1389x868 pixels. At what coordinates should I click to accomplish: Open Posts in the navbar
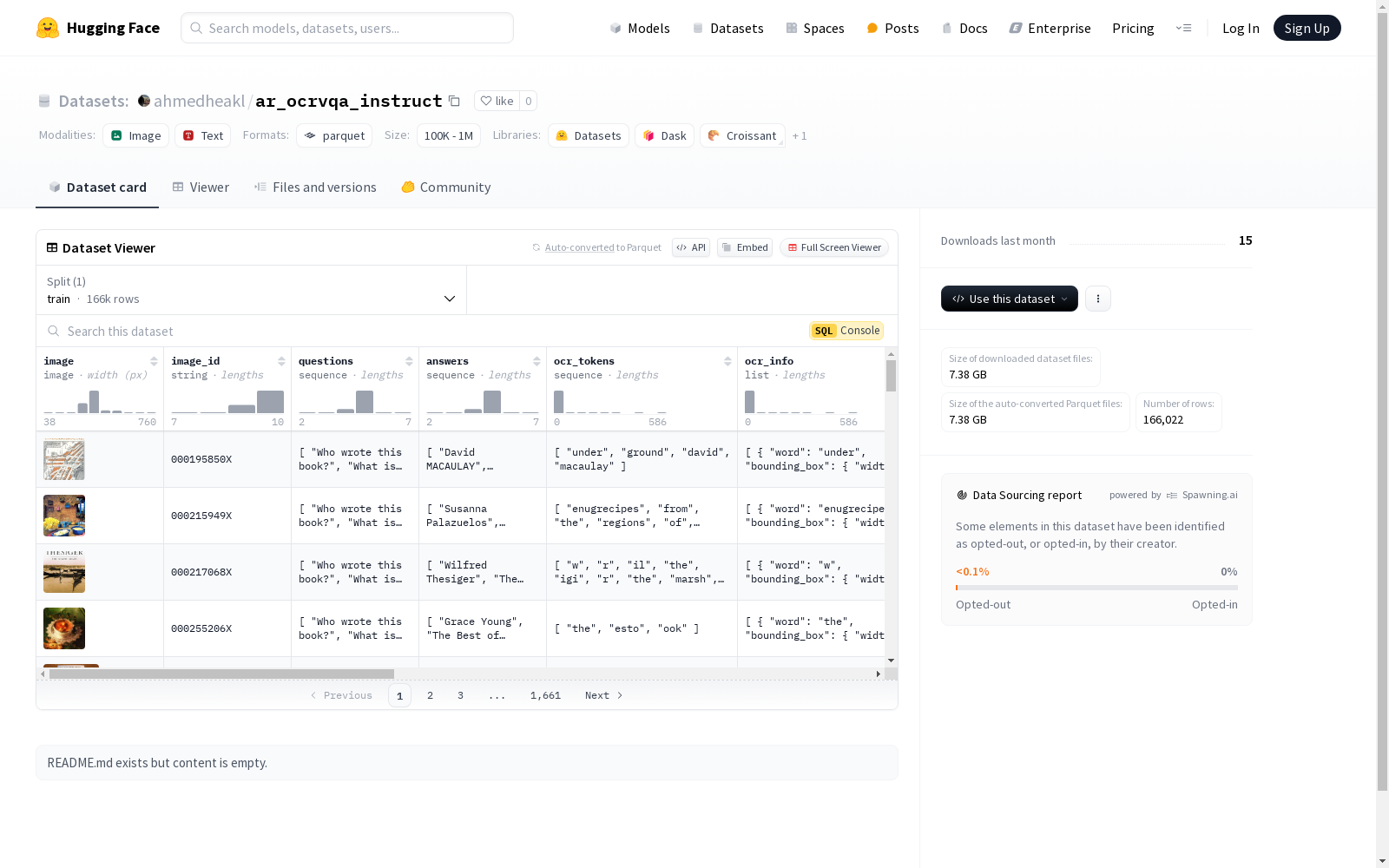pos(892,28)
